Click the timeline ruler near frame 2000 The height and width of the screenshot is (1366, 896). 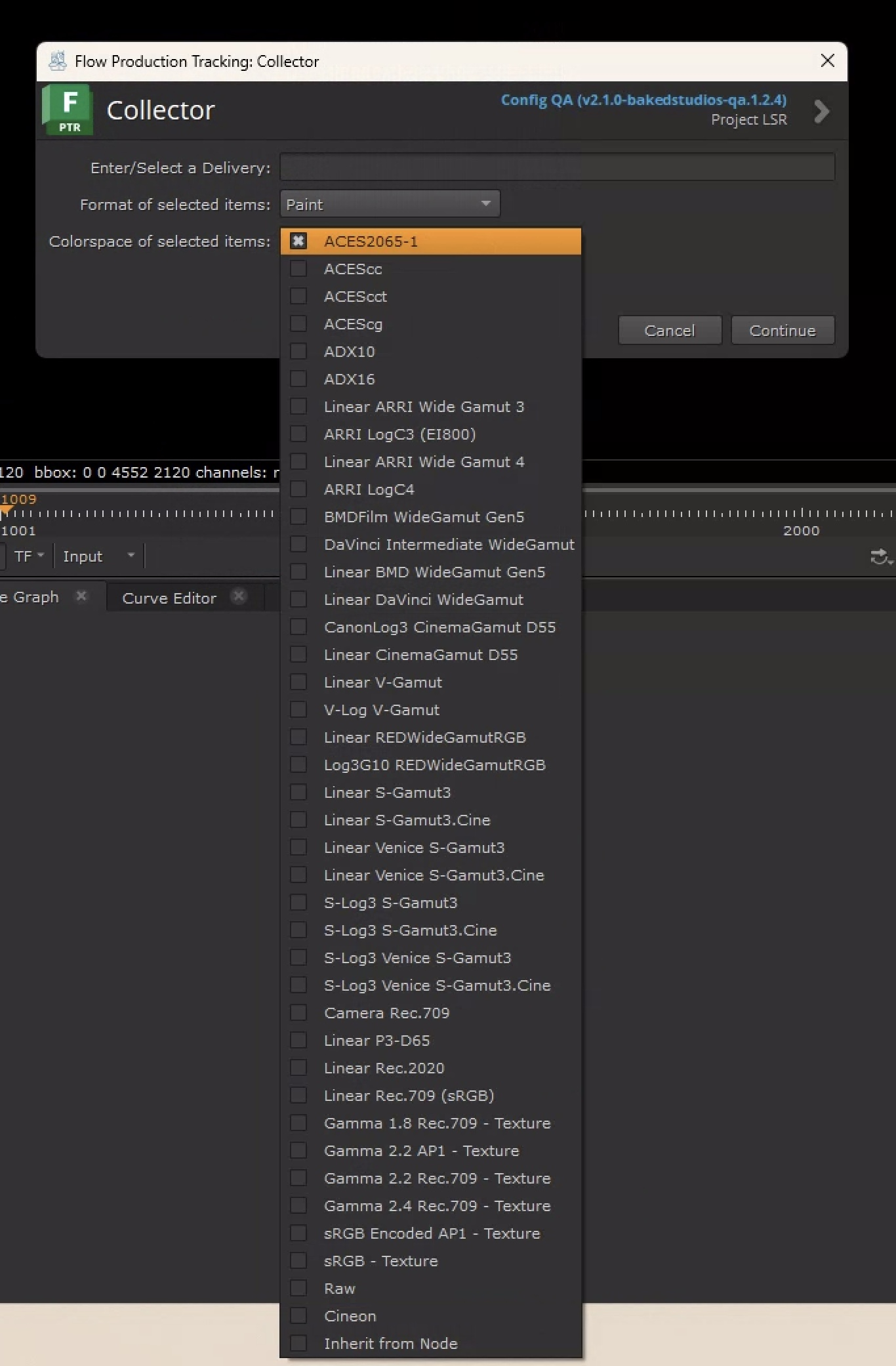coord(801,514)
